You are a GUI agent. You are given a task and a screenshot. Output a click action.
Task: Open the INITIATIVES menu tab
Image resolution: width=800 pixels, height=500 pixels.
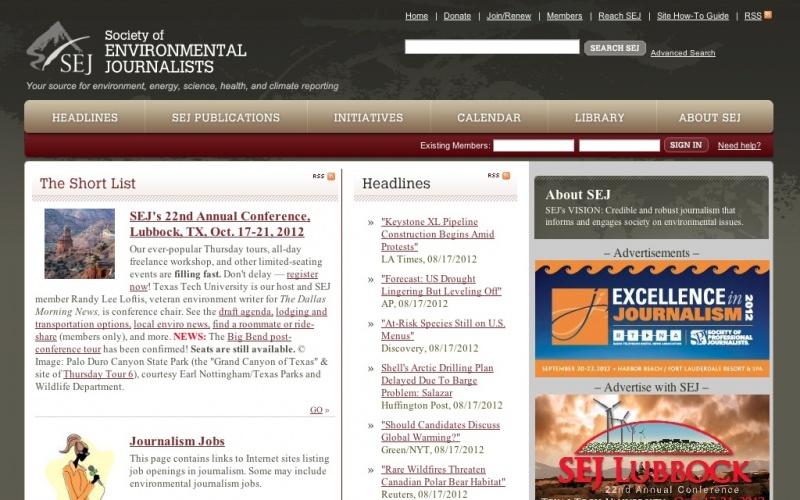(x=368, y=117)
